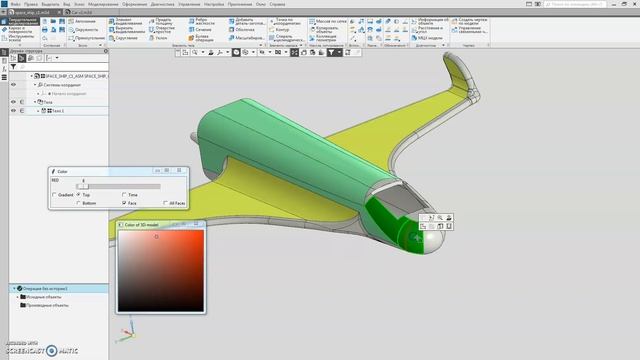The width and height of the screenshot is (640, 360).
Task: Activate Придать толщину thicken tool
Action: [160, 21]
